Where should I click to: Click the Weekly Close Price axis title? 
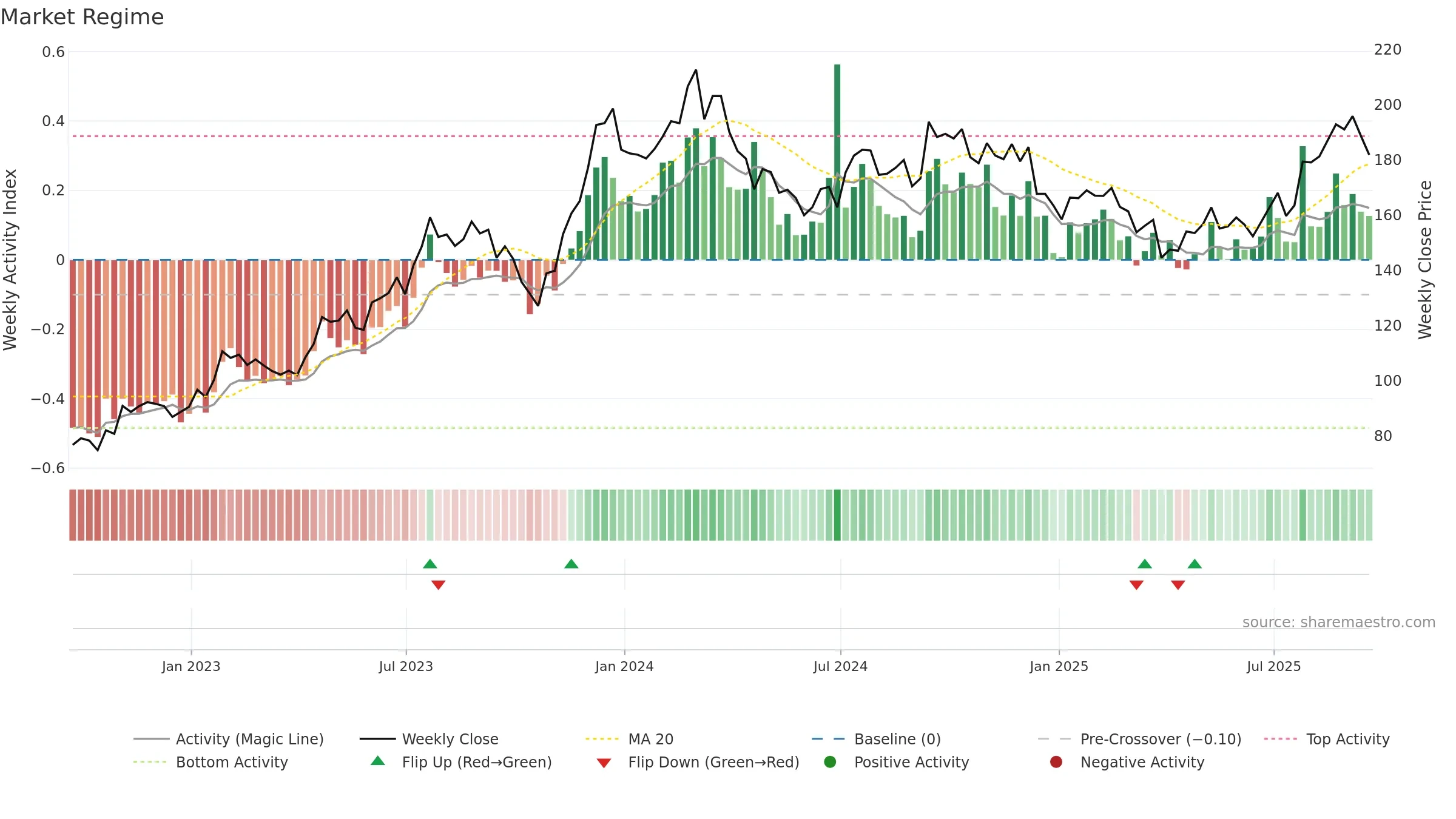tap(1425, 260)
